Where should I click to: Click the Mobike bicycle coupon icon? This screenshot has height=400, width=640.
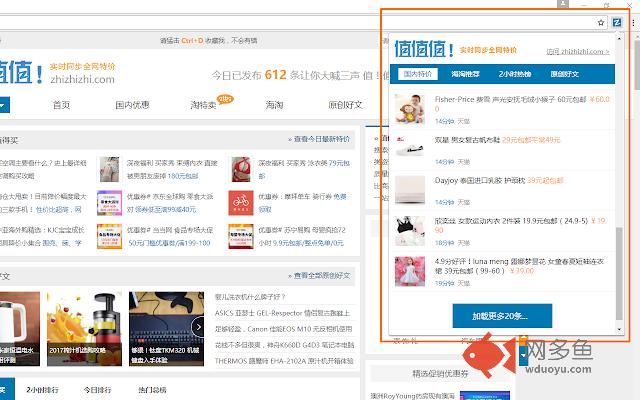point(241,203)
